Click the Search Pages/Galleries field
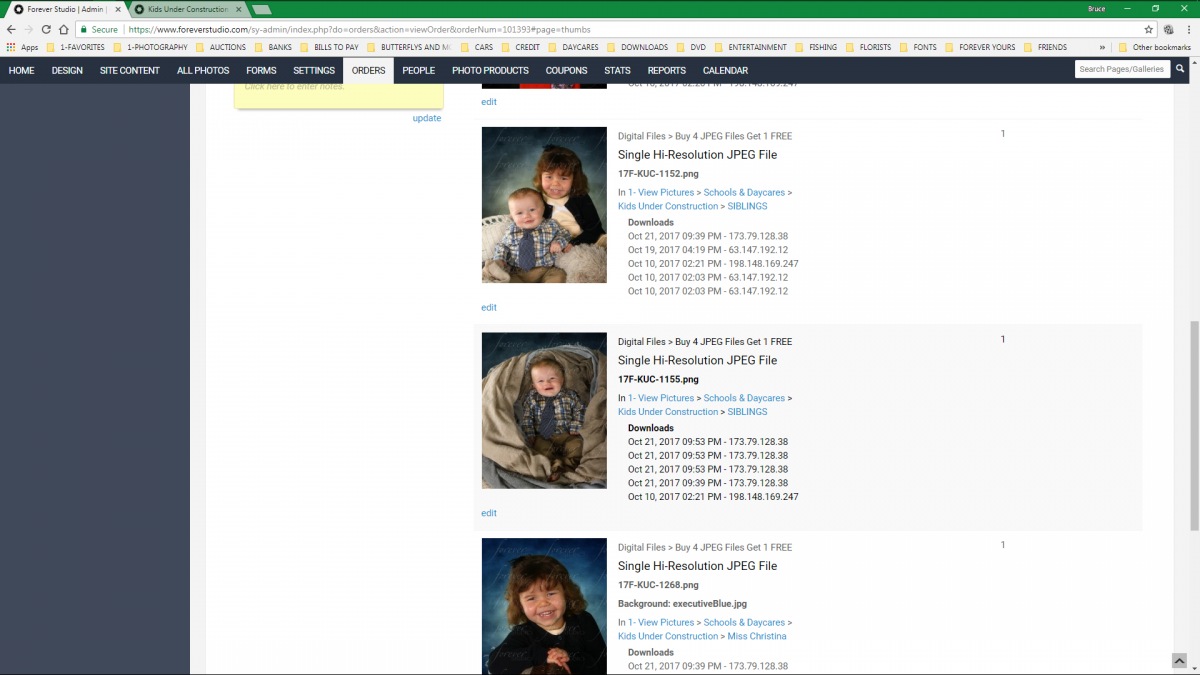This screenshot has height=675, width=1200. pyautogui.click(x=1123, y=69)
